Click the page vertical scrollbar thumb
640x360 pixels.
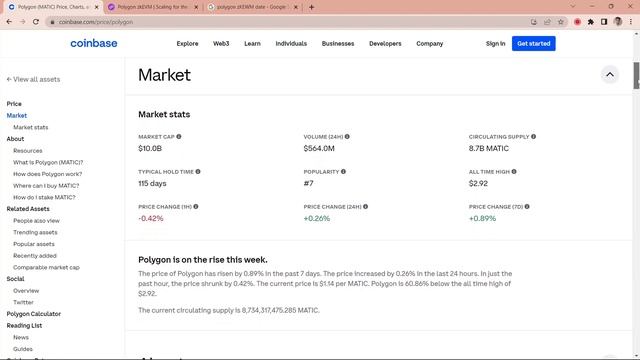pos(636,76)
